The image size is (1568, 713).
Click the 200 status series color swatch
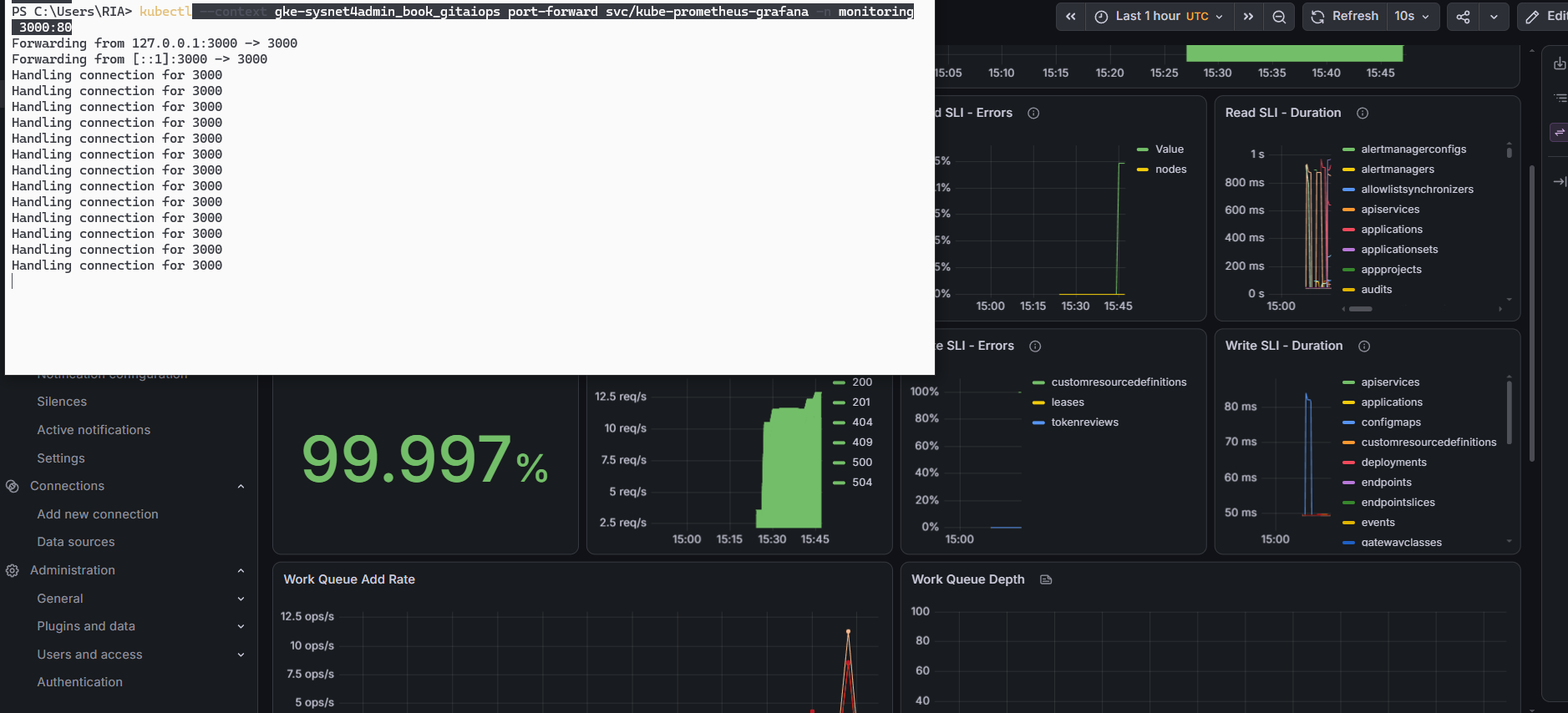839,382
